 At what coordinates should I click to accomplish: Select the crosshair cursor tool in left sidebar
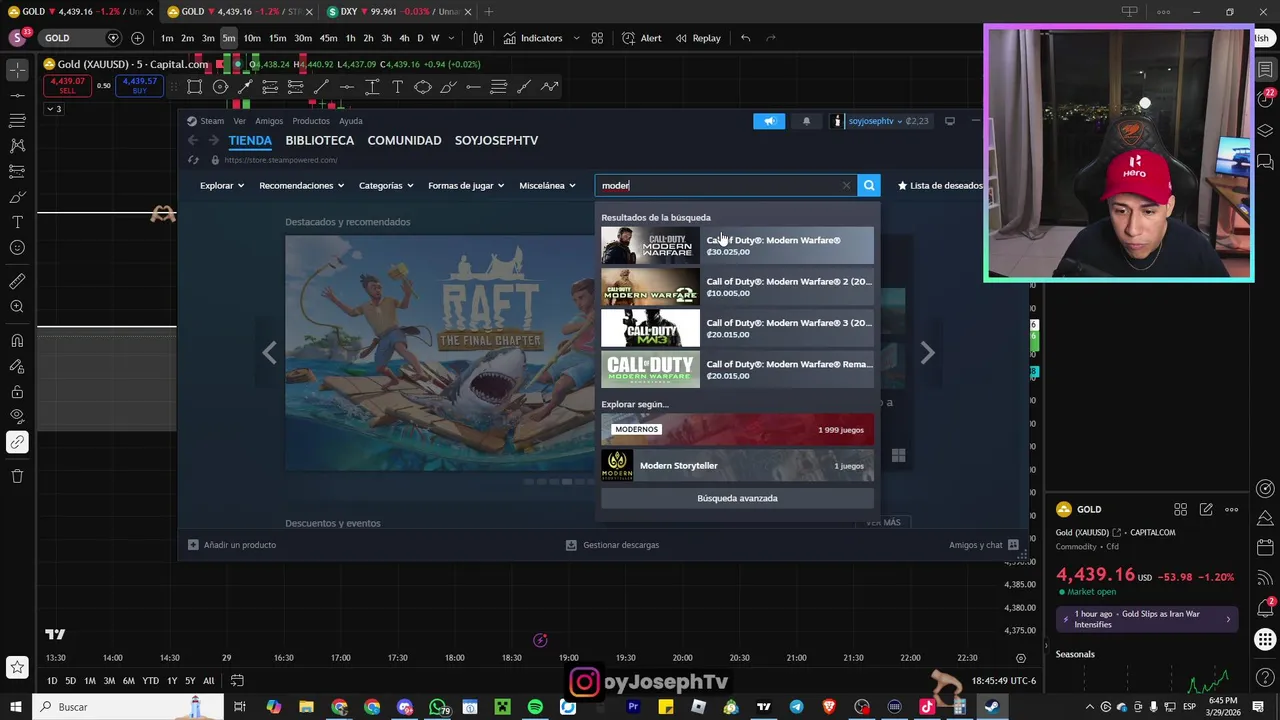tap(17, 70)
